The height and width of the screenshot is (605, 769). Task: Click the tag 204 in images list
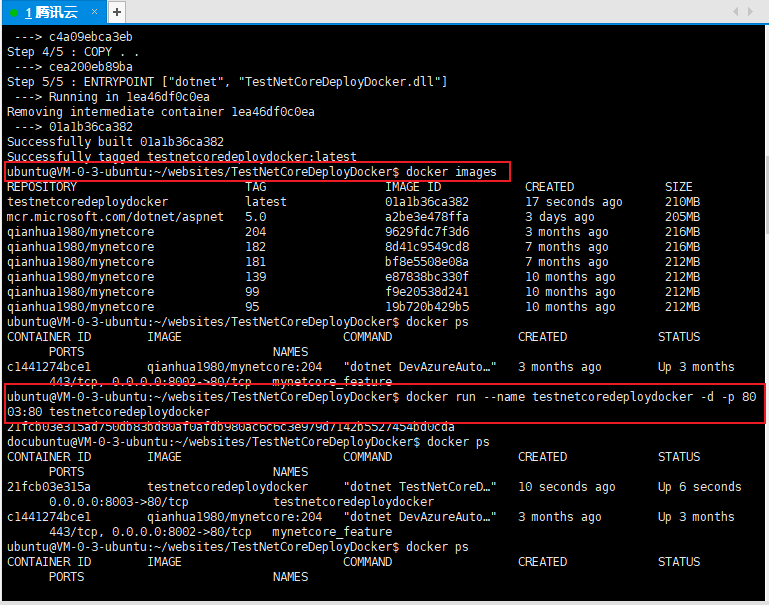[x=256, y=232]
